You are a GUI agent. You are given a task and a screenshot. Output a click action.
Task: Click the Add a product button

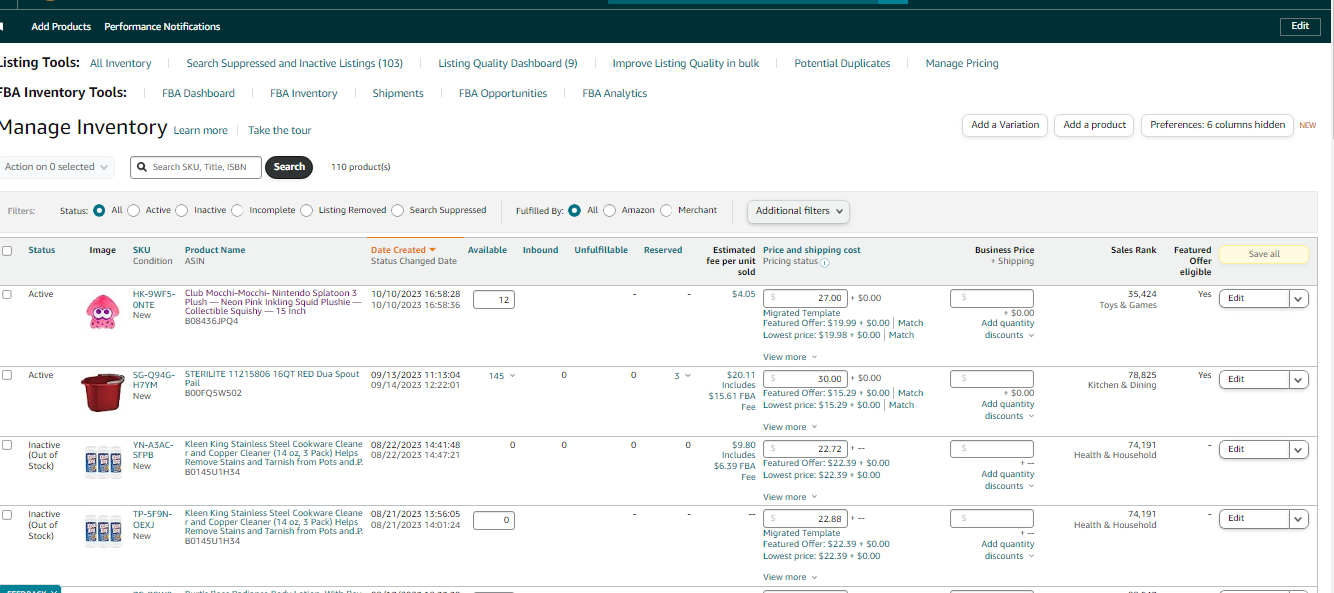(x=1094, y=125)
